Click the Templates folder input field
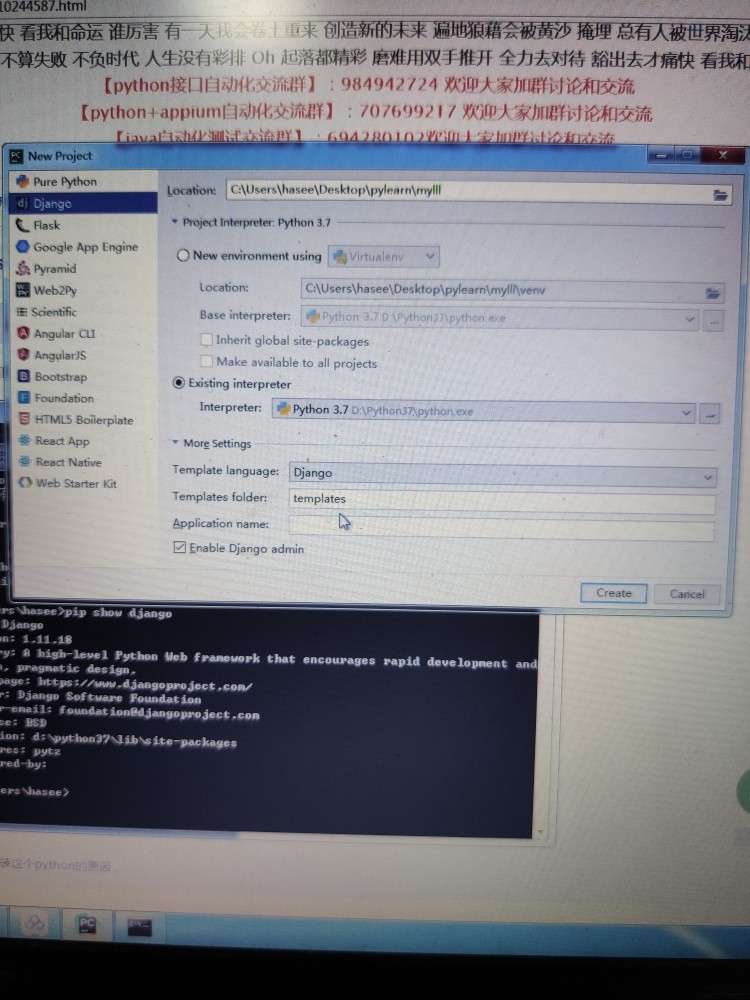The width and height of the screenshot is (750, 1000). click(x=503, y=501)
